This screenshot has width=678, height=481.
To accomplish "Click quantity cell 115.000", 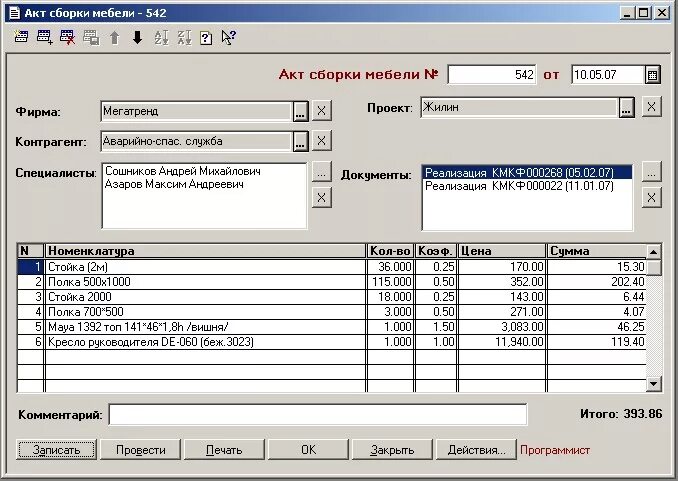I will pyautogui.click(x=390, y=282).
